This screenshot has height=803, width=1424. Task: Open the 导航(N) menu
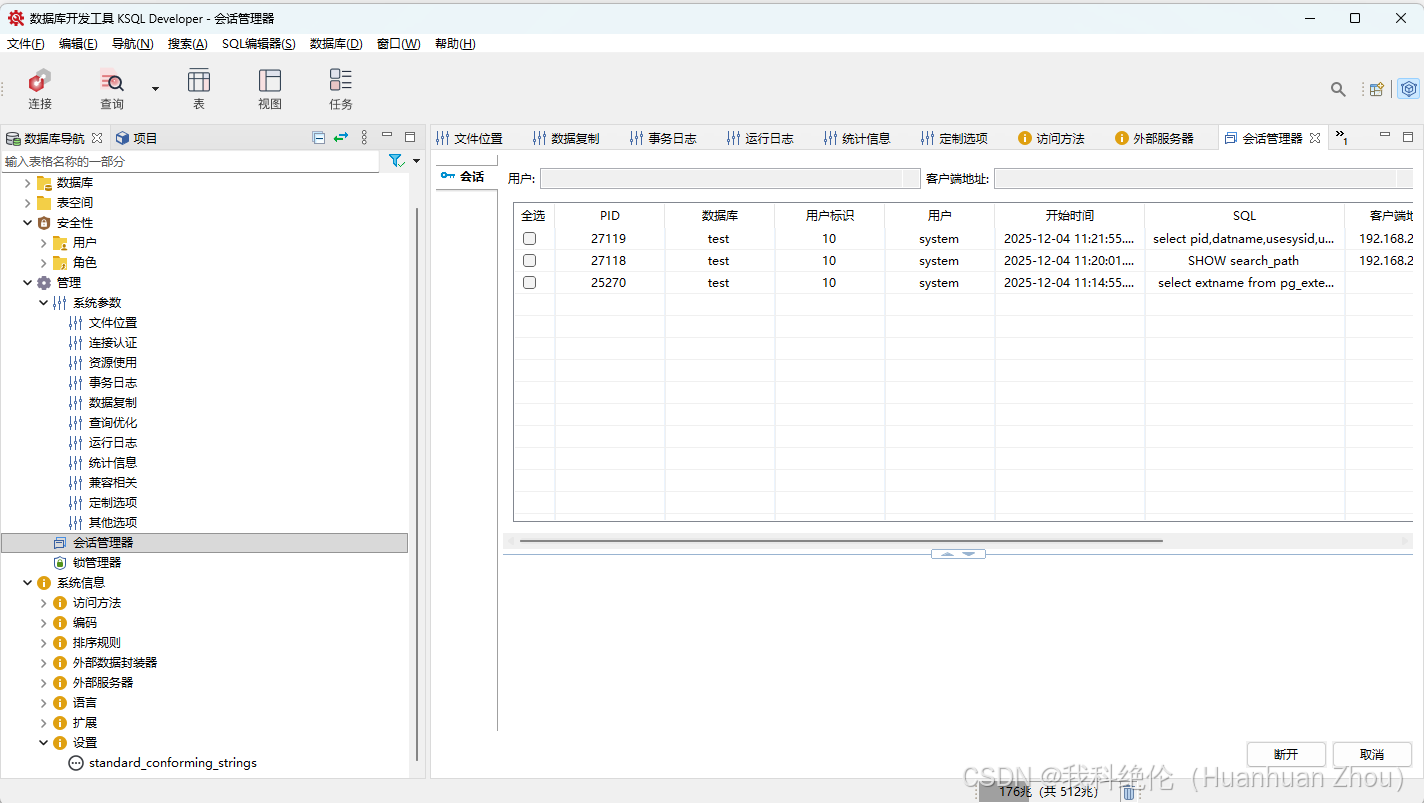[132, 44]
